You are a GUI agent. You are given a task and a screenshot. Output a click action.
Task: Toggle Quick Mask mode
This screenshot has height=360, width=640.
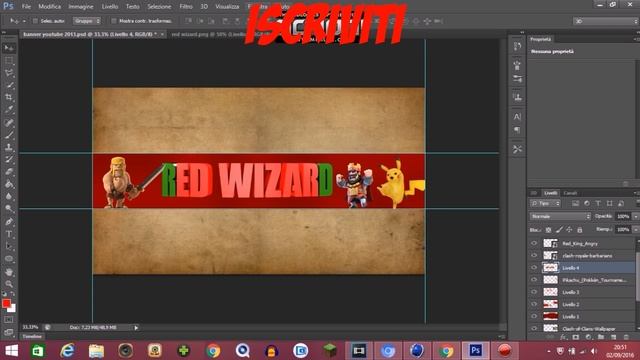coord(9,320)
